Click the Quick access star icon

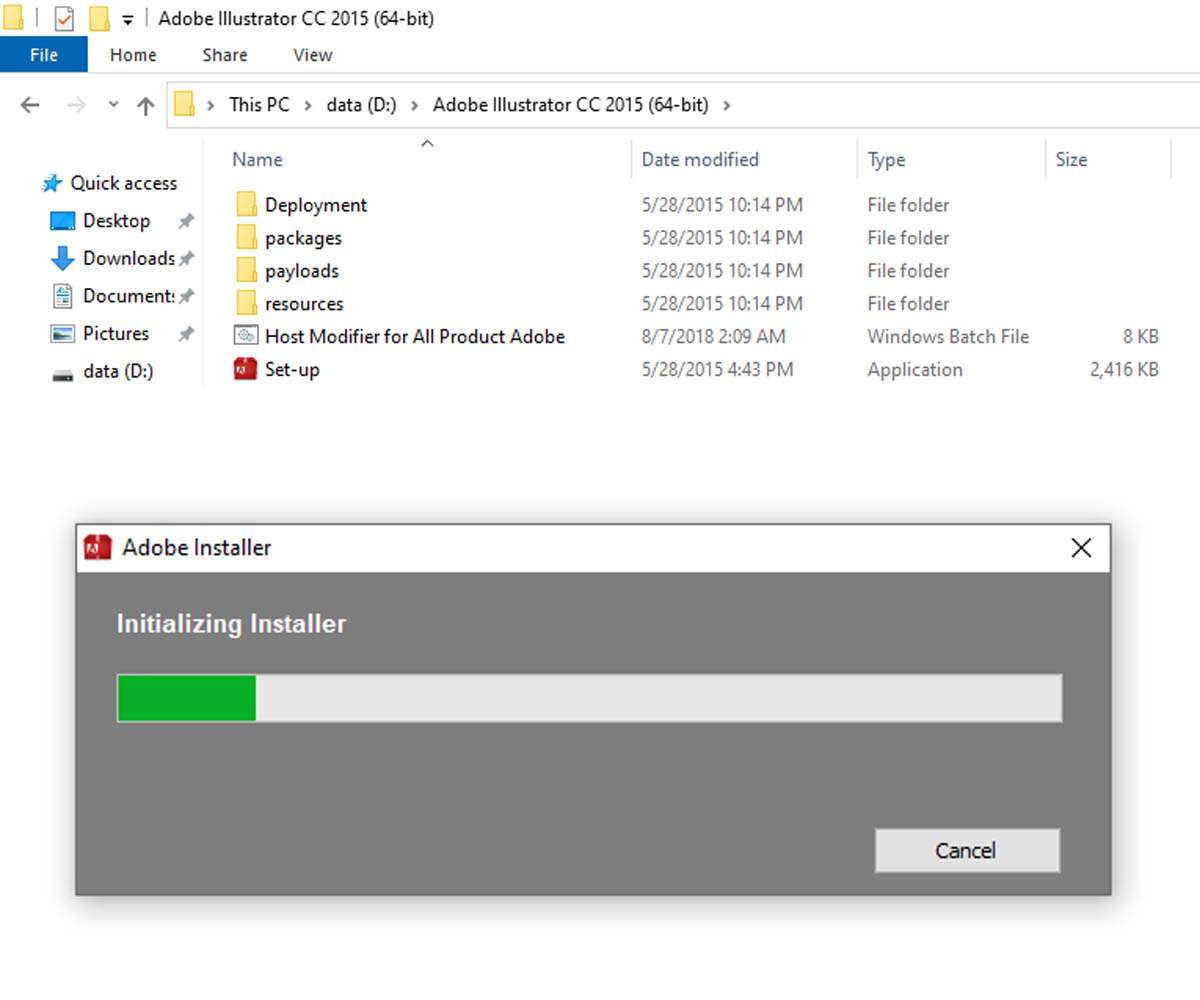tap(52, 183)
